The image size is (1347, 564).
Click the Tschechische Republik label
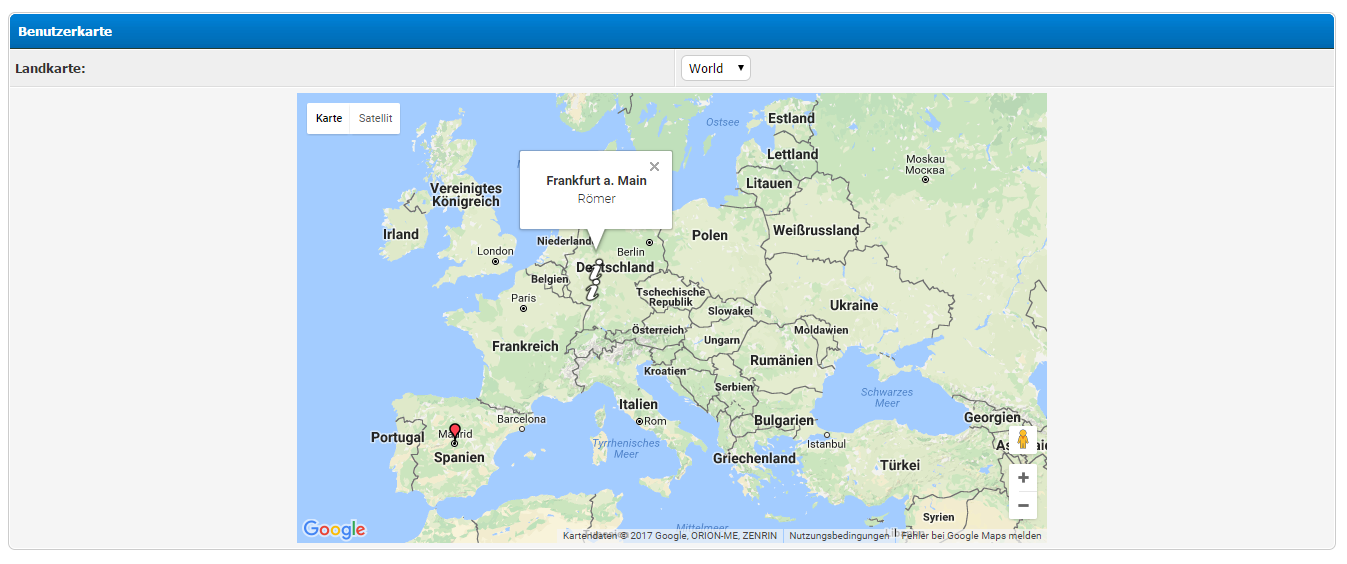click(x=671, y=297)
